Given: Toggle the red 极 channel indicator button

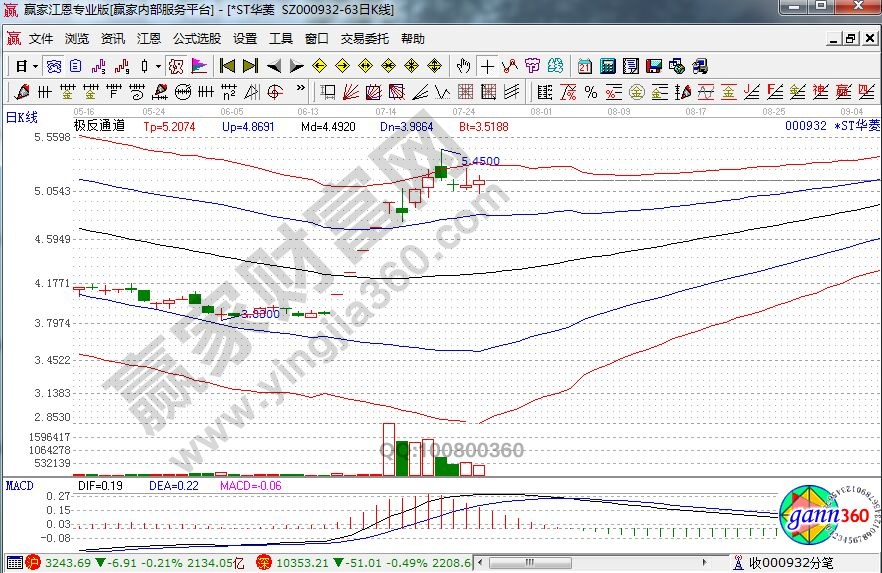Looking at the screenshot, I should [x=175, y=66].
